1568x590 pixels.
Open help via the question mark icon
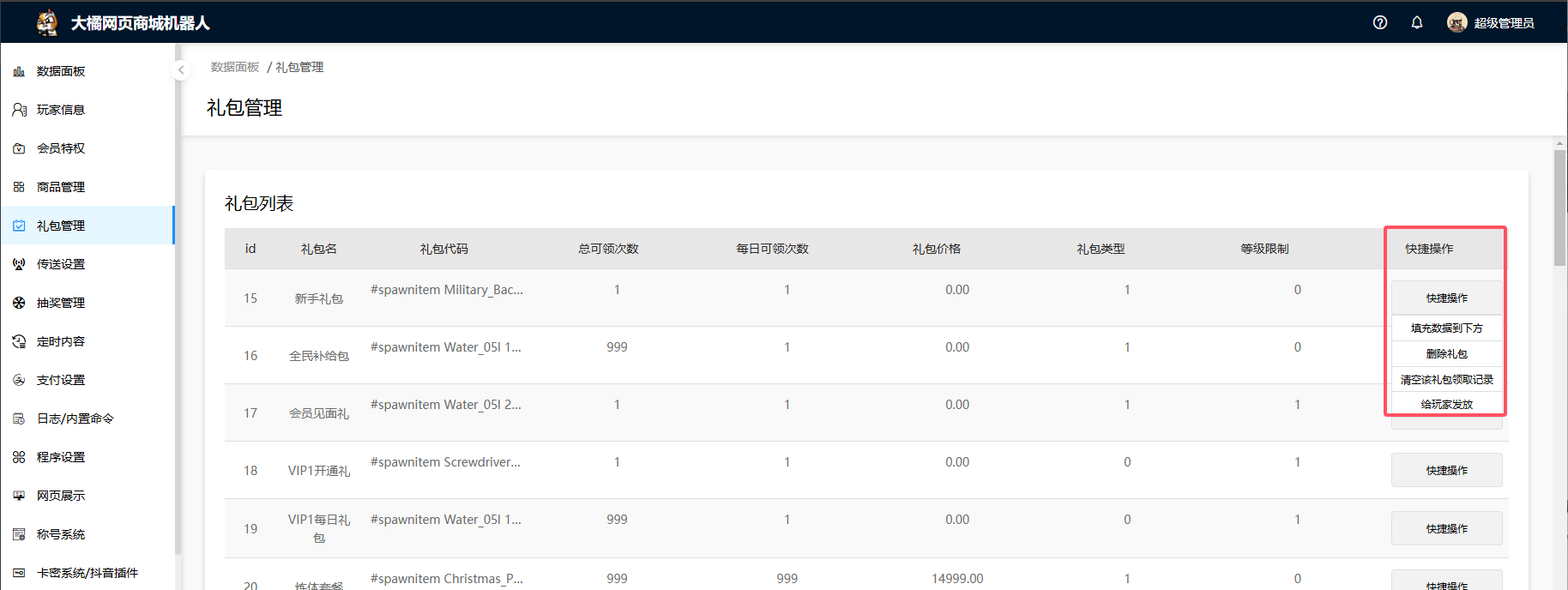coord(1380,23)
